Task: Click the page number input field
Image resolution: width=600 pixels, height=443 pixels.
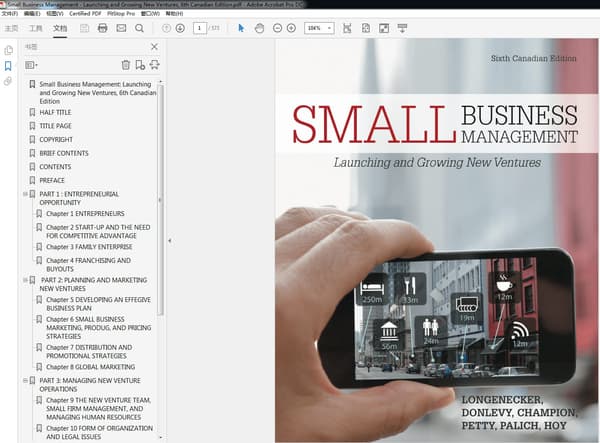Action: tap(200, 28)
